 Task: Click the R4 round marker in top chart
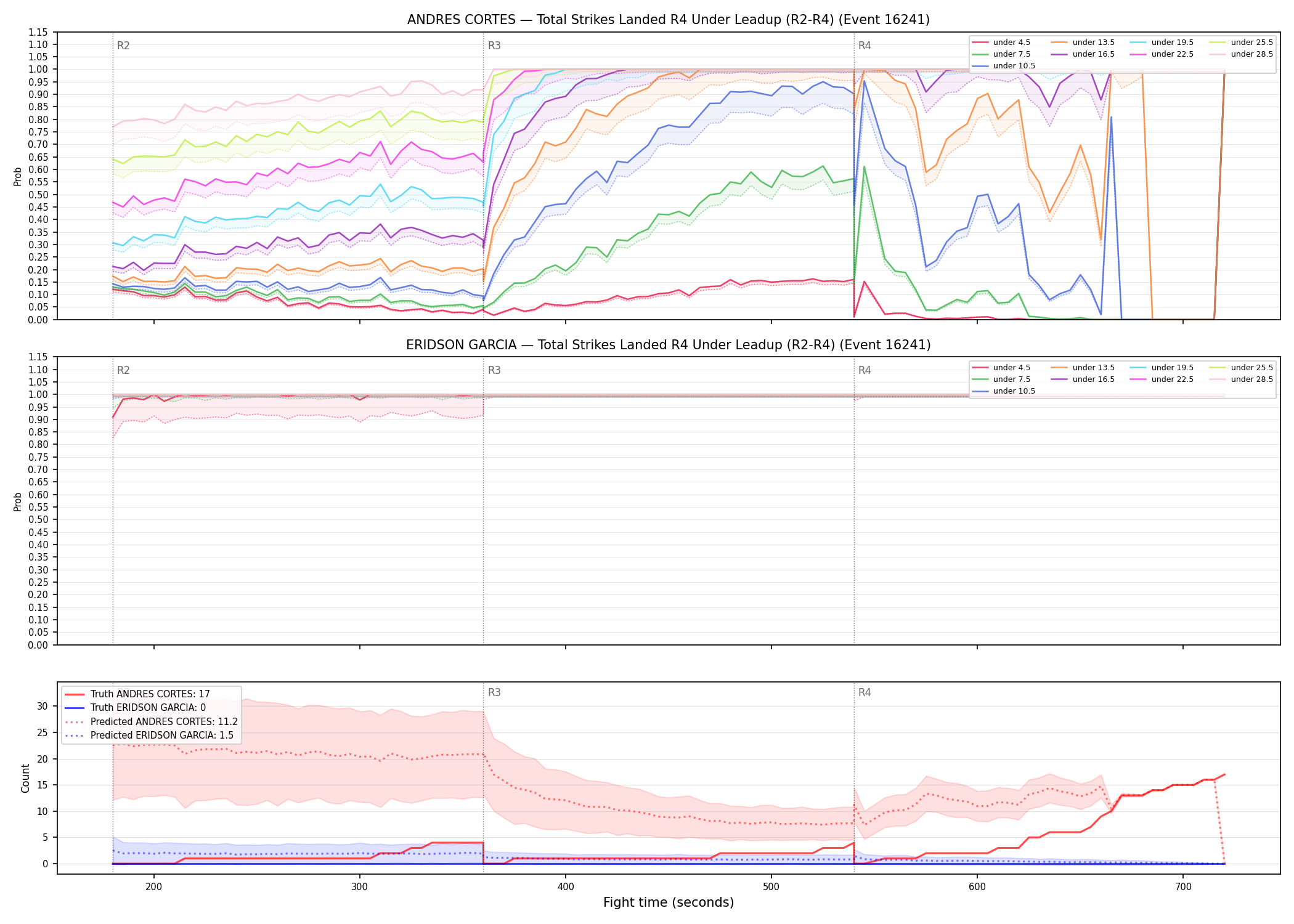pyautogui.click(x=865, y=46)
